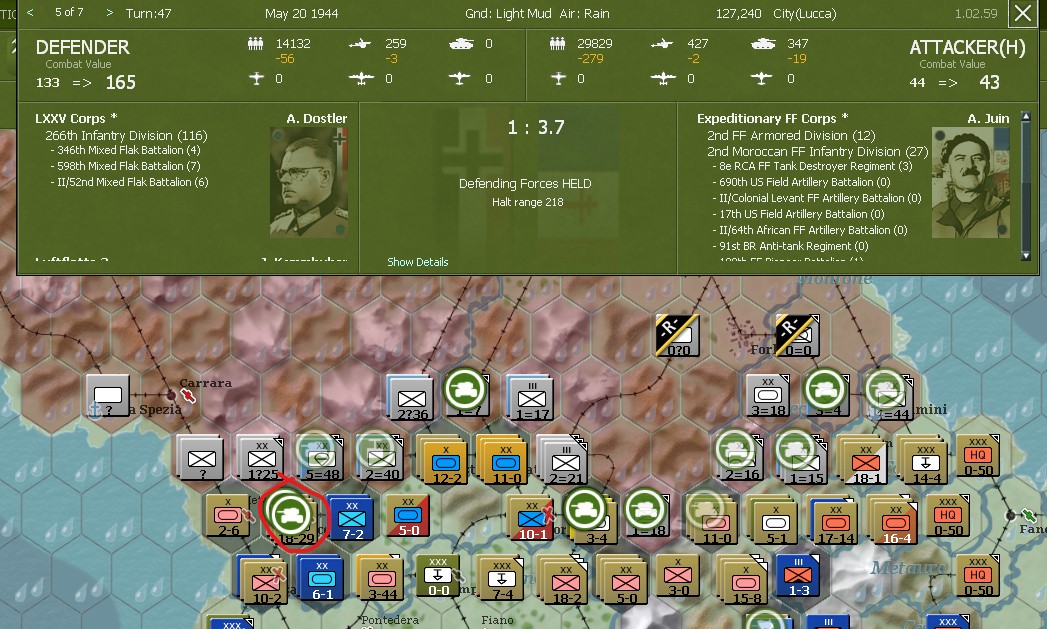Select unknown unit counter at La Spezia
Viewport: 1047px width, 629px height.
(108, 396)
